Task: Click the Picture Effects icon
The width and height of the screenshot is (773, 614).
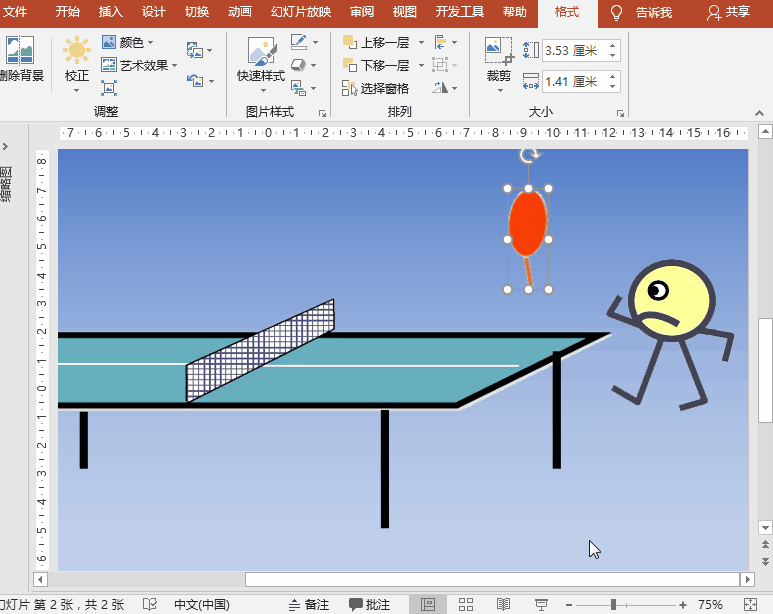Action: coord(298,65)
